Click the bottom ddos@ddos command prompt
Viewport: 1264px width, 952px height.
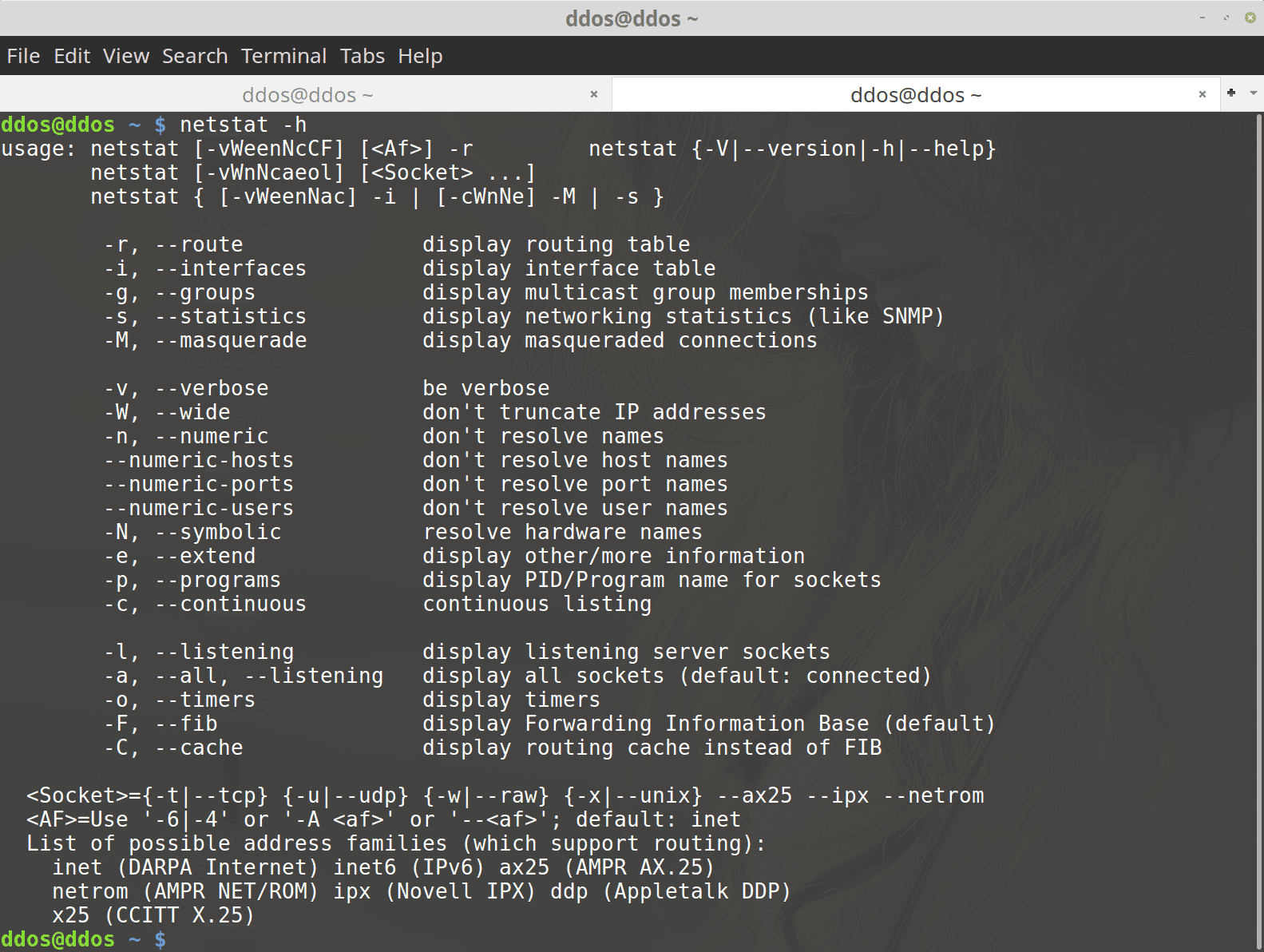tap(84, 939)
